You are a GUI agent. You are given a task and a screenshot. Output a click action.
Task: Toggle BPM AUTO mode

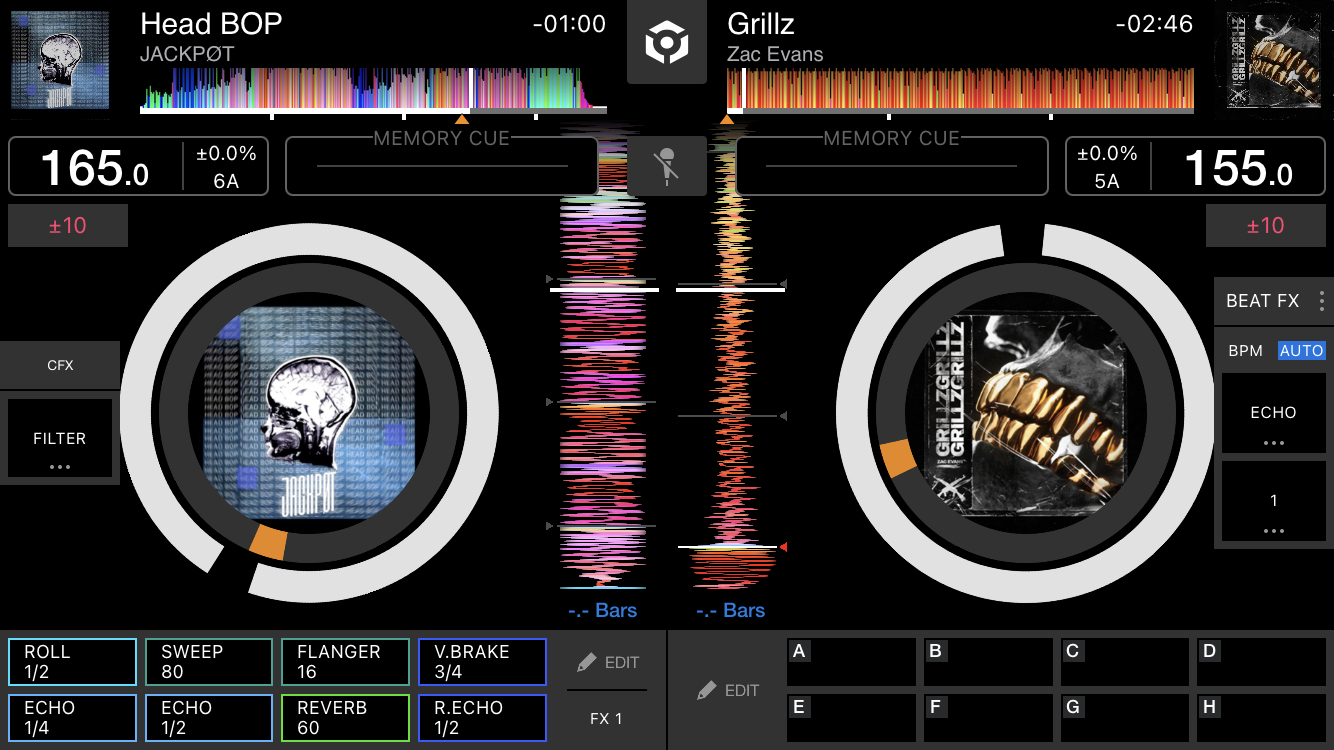[x=1301, y=351]
